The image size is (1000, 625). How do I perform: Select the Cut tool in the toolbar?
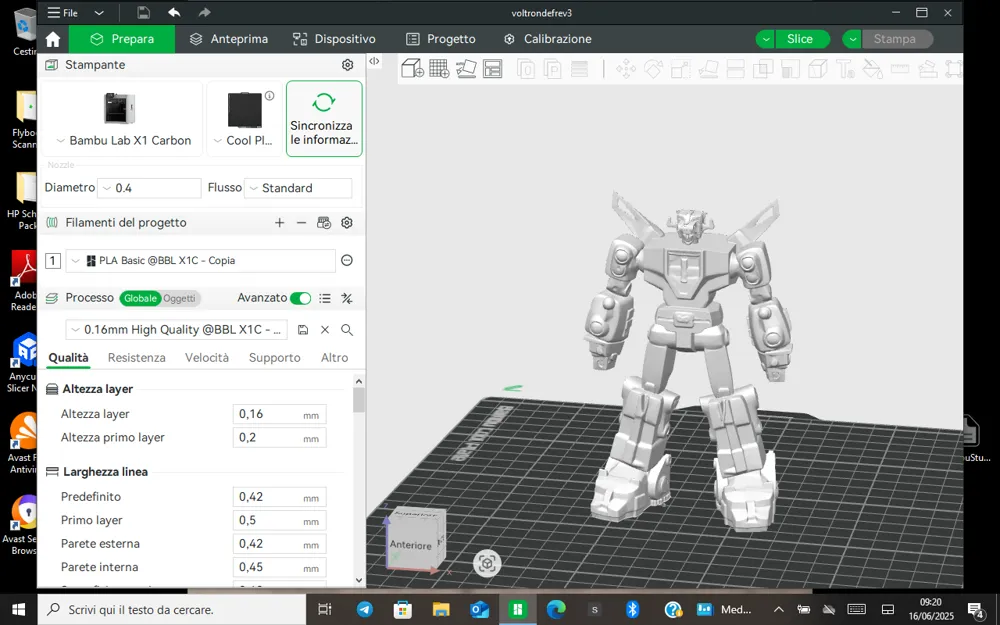tap(735, 68)
